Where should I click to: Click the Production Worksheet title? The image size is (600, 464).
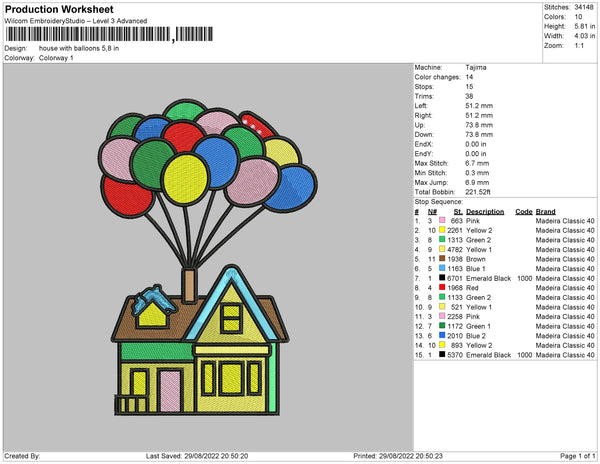click(59, 9)
